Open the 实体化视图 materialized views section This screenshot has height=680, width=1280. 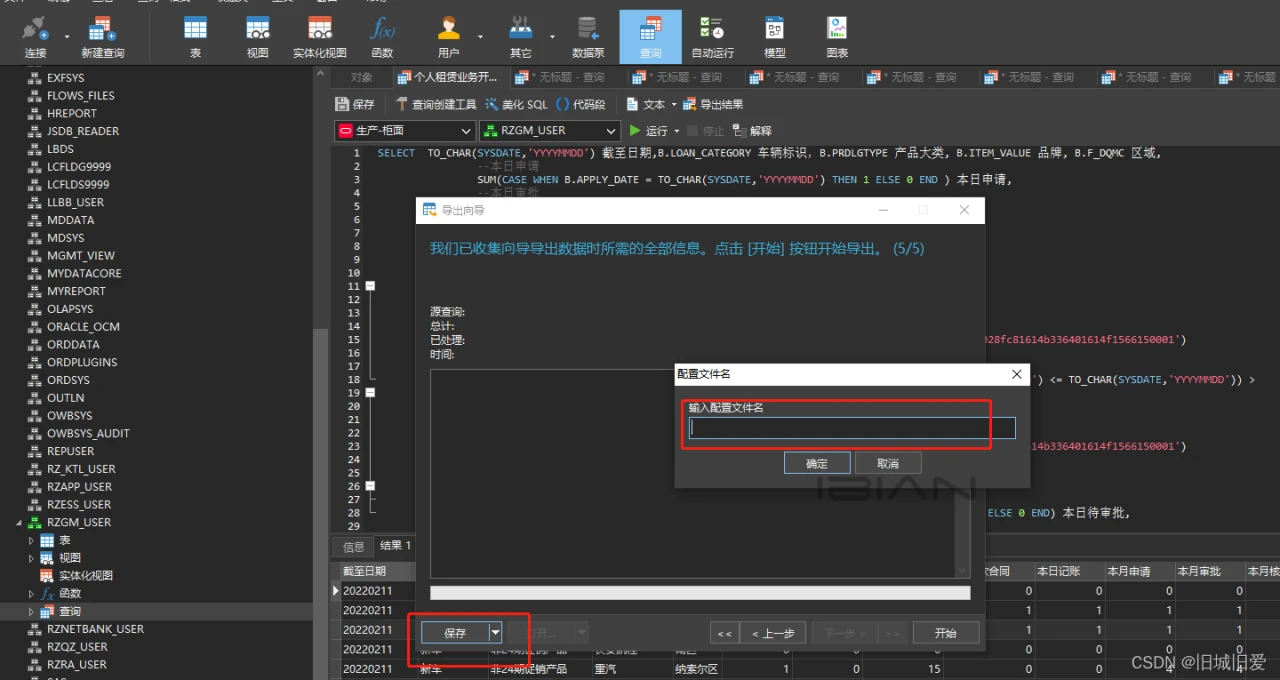[x=319, y=37]
